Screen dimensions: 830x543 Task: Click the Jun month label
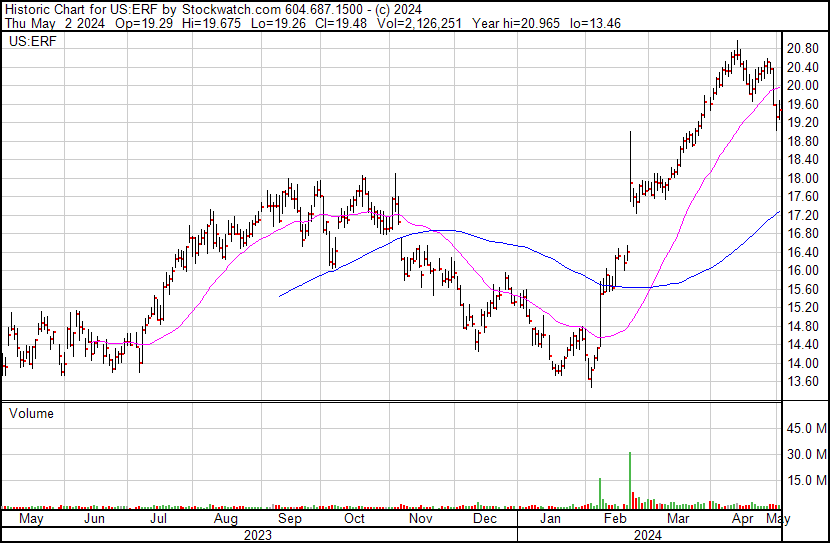tap(94, 518)
